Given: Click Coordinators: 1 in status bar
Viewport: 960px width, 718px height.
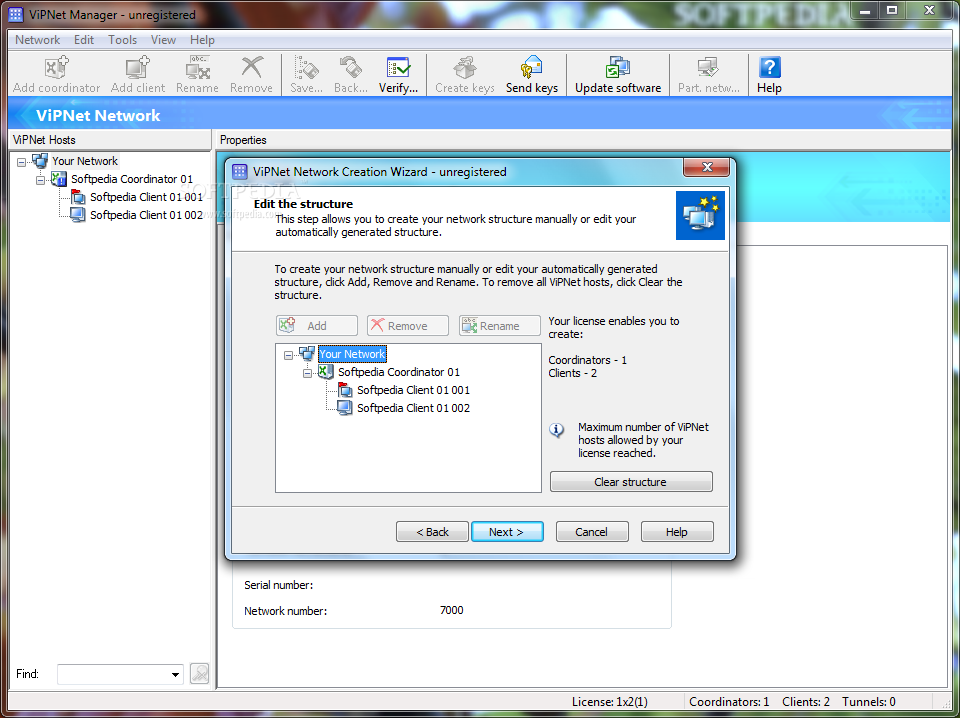Looking at the screenshot, I should pyautogui.click(x=729, y=701).
